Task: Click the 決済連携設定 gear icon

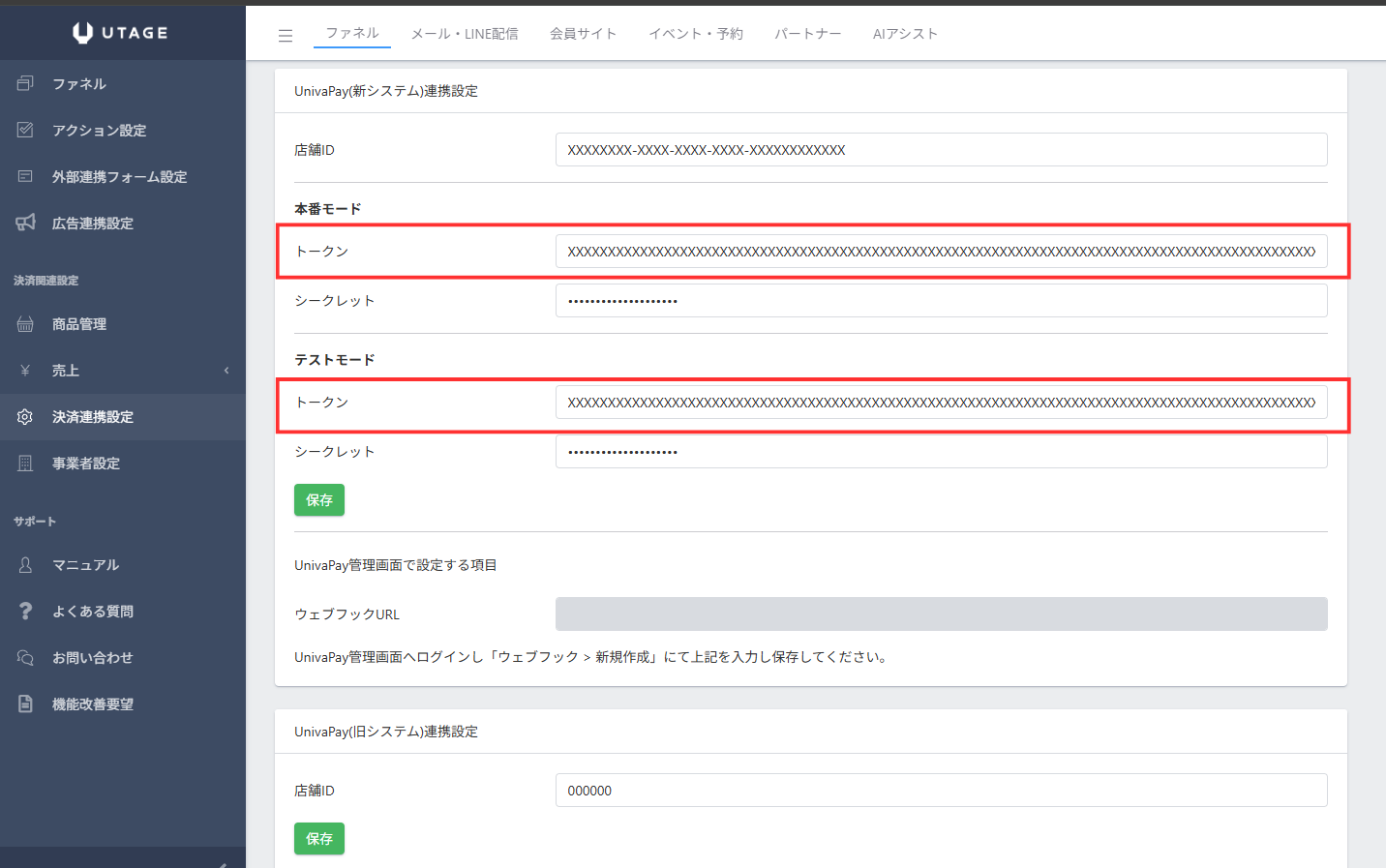Action: coord(25,417)
